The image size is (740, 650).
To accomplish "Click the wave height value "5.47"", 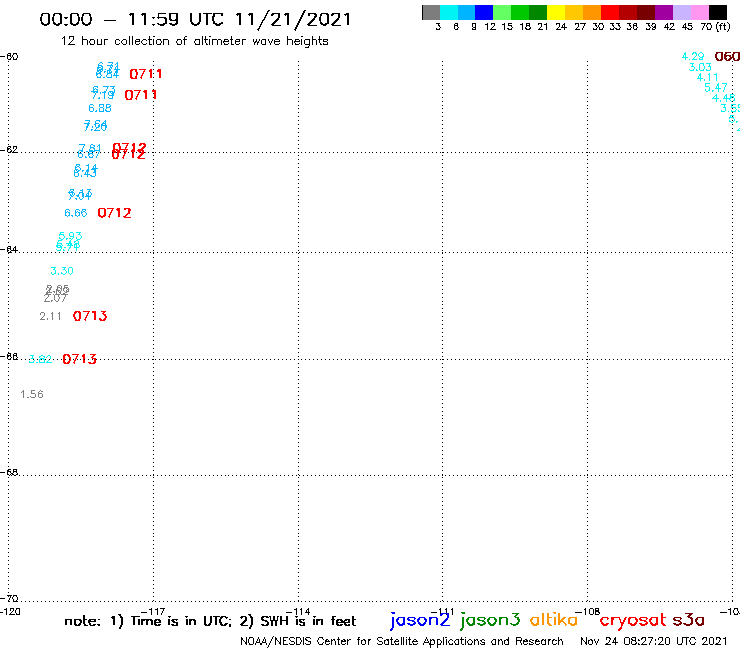I will [715, 88].
